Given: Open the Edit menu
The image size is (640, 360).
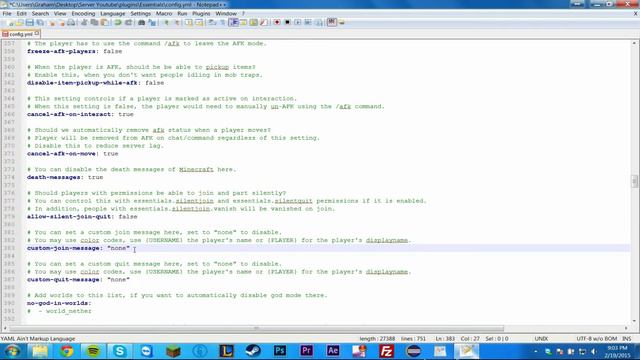Looking at the screenshot, I should [22, 13].
